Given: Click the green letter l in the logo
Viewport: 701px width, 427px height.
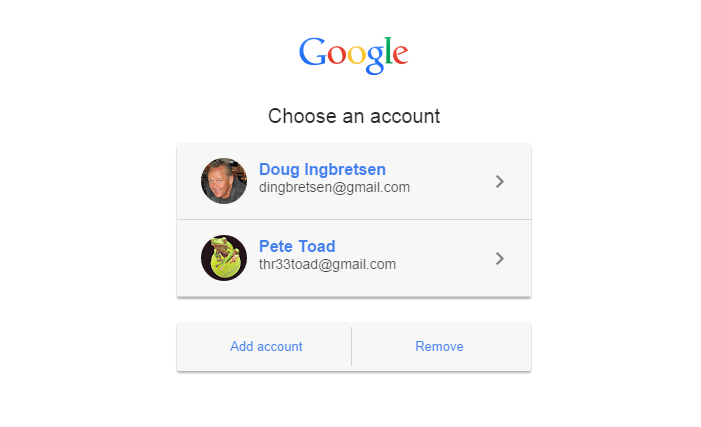Looking at the screenshot, I should tap(389, 51).
